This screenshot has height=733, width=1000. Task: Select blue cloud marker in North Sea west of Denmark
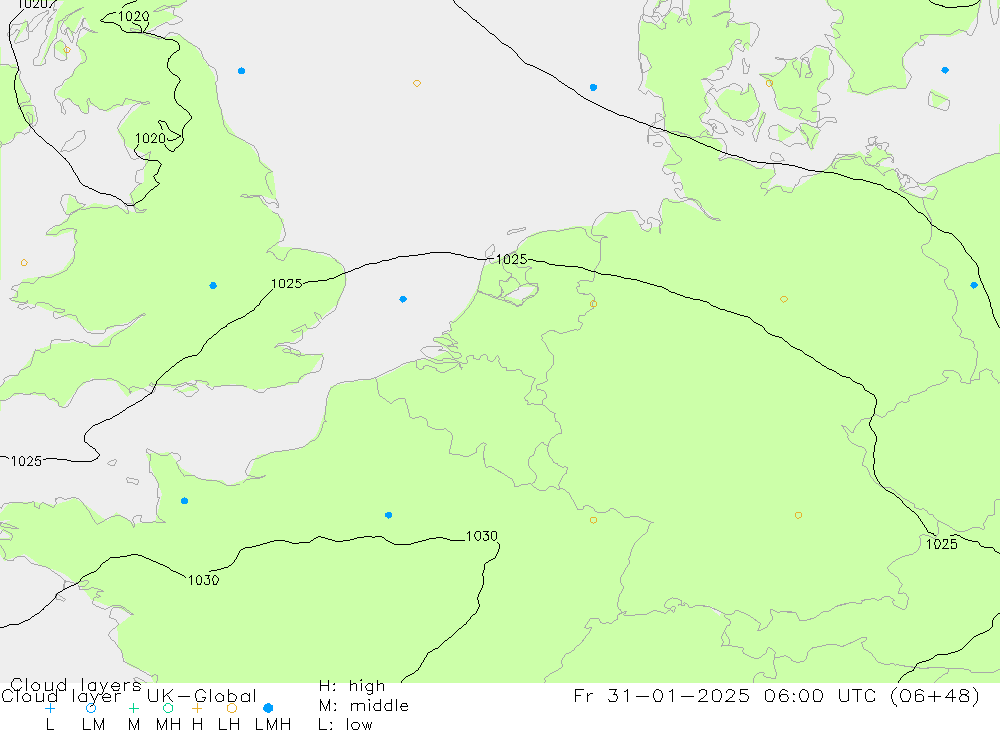[593, 87]
